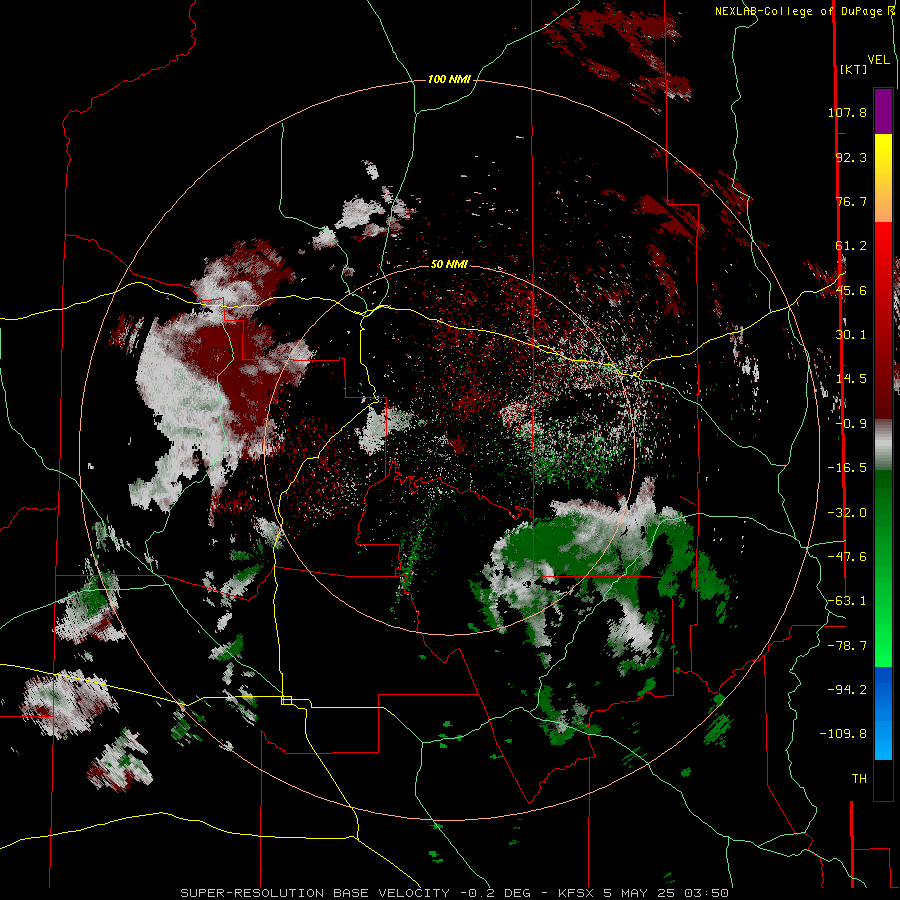Click the -109.8 velocity scale value

(x=843, y=734)
